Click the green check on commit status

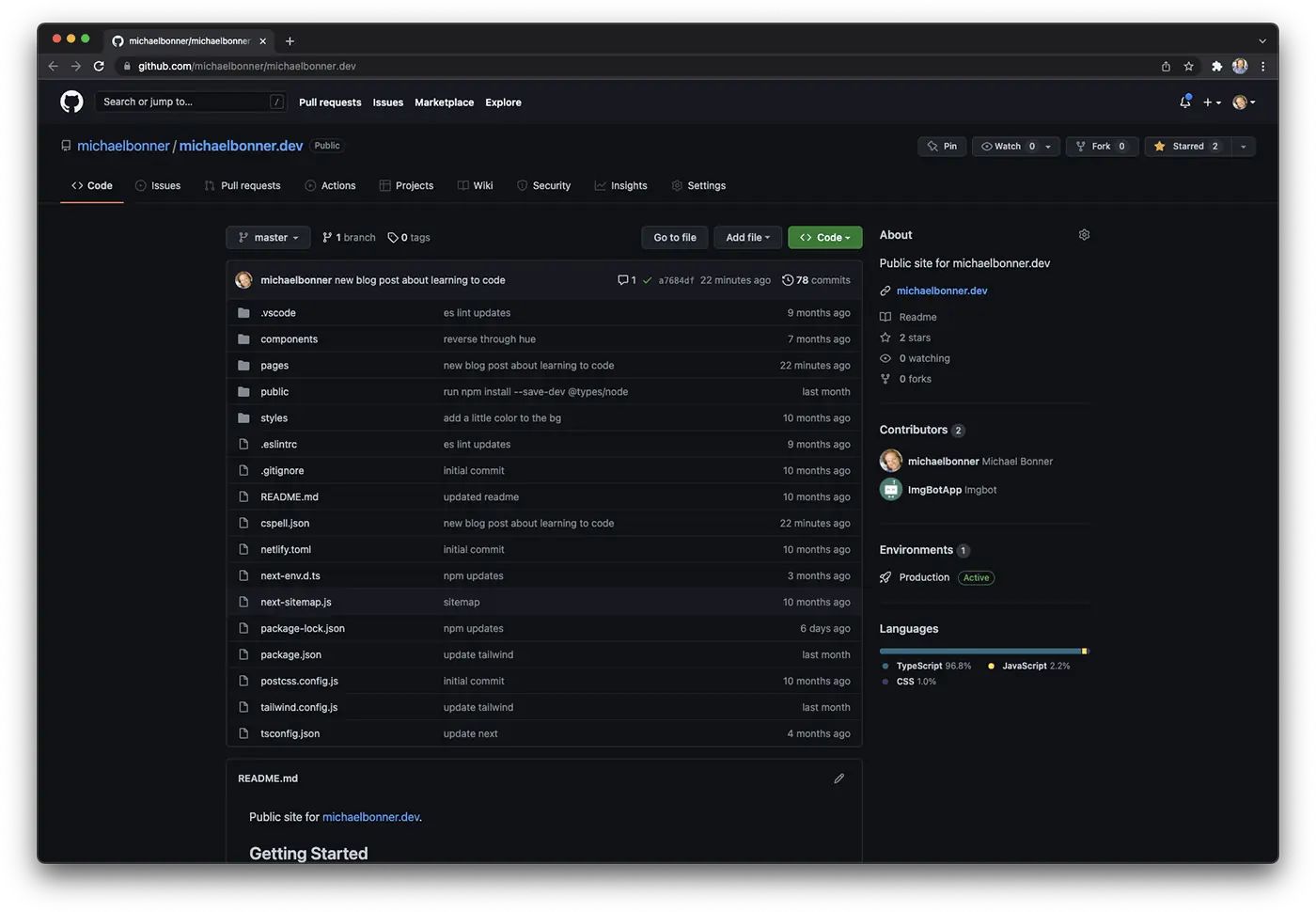(647, 279)
